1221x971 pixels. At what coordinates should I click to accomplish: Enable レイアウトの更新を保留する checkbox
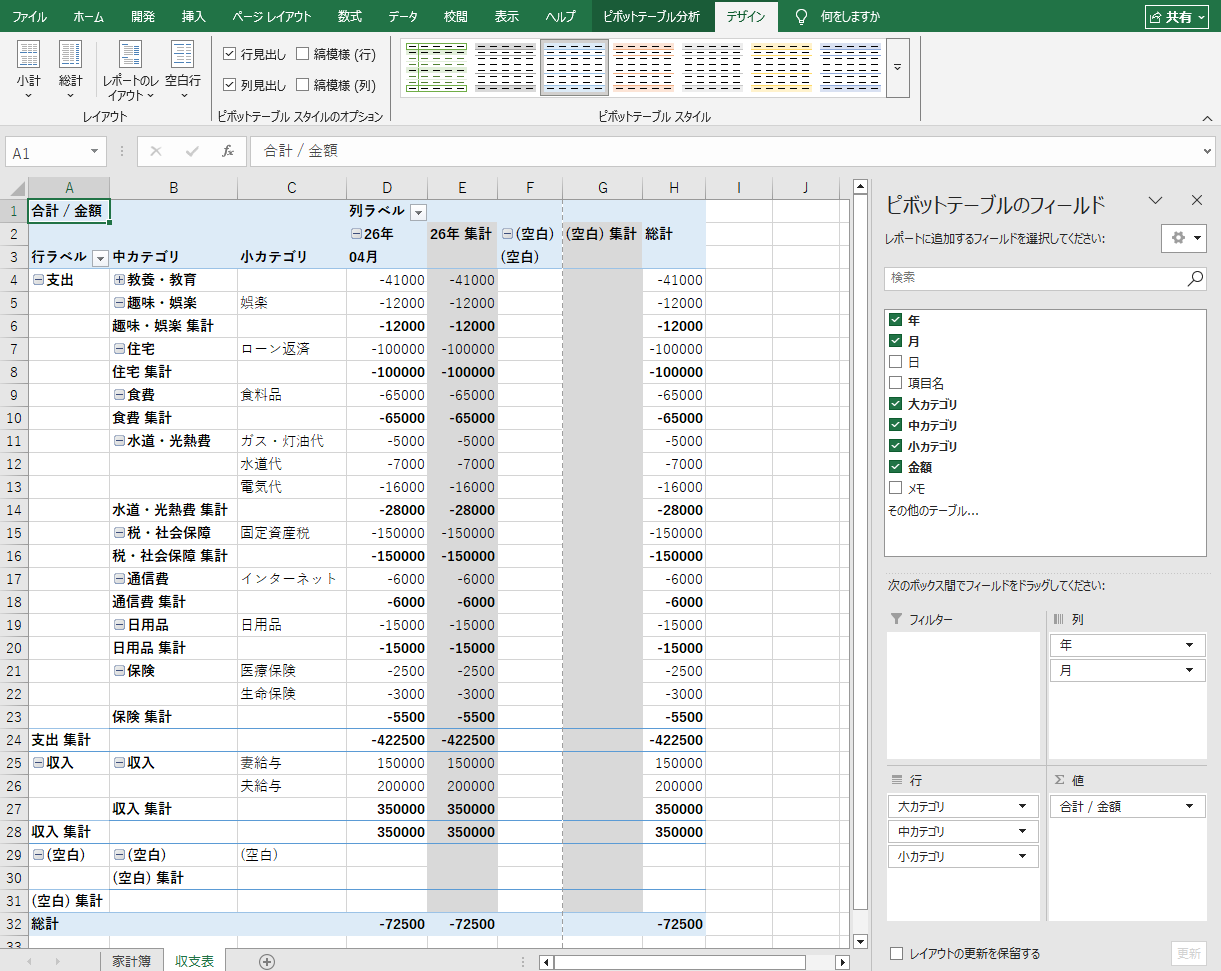point(897,954)
